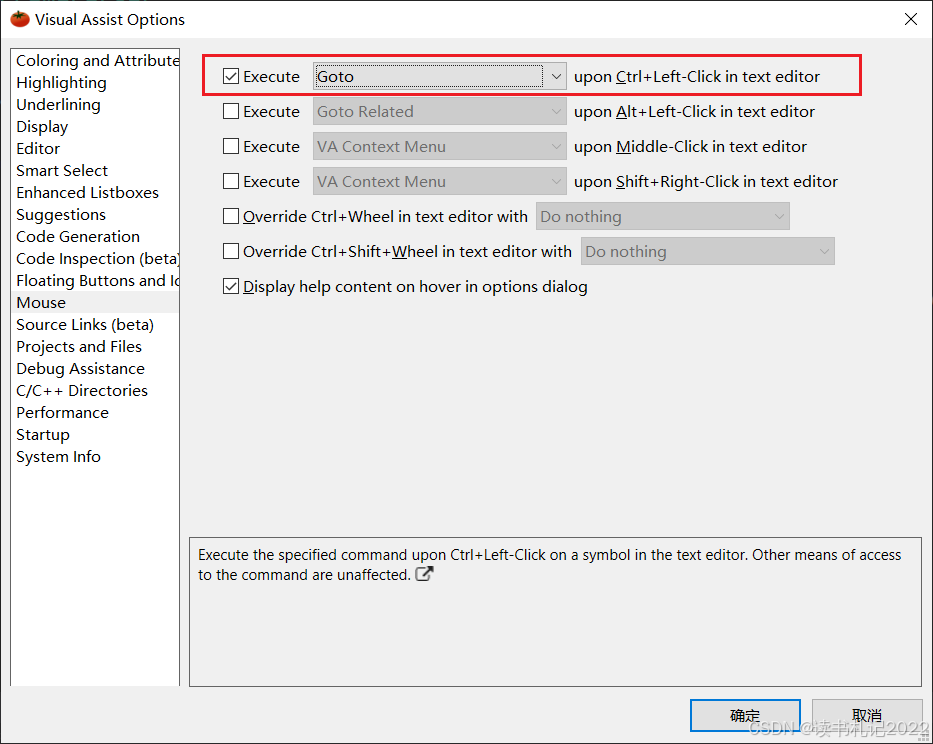The height and width of the screenshot is (744, 933).
Task: Open the Goto Related dropdown
Action: [x=440, y=111]
